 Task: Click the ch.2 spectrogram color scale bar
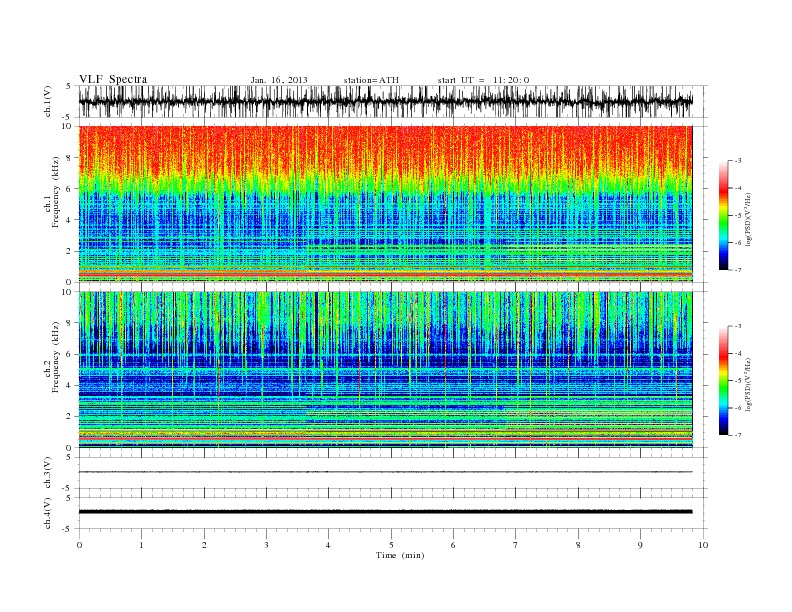pos(723,381)
